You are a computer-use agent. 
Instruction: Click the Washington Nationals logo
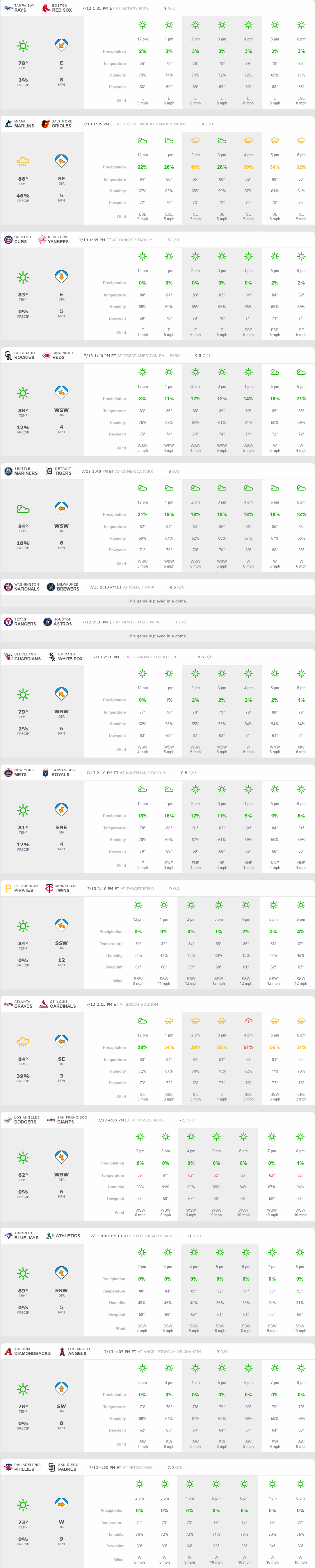click(x=8, y=587)
